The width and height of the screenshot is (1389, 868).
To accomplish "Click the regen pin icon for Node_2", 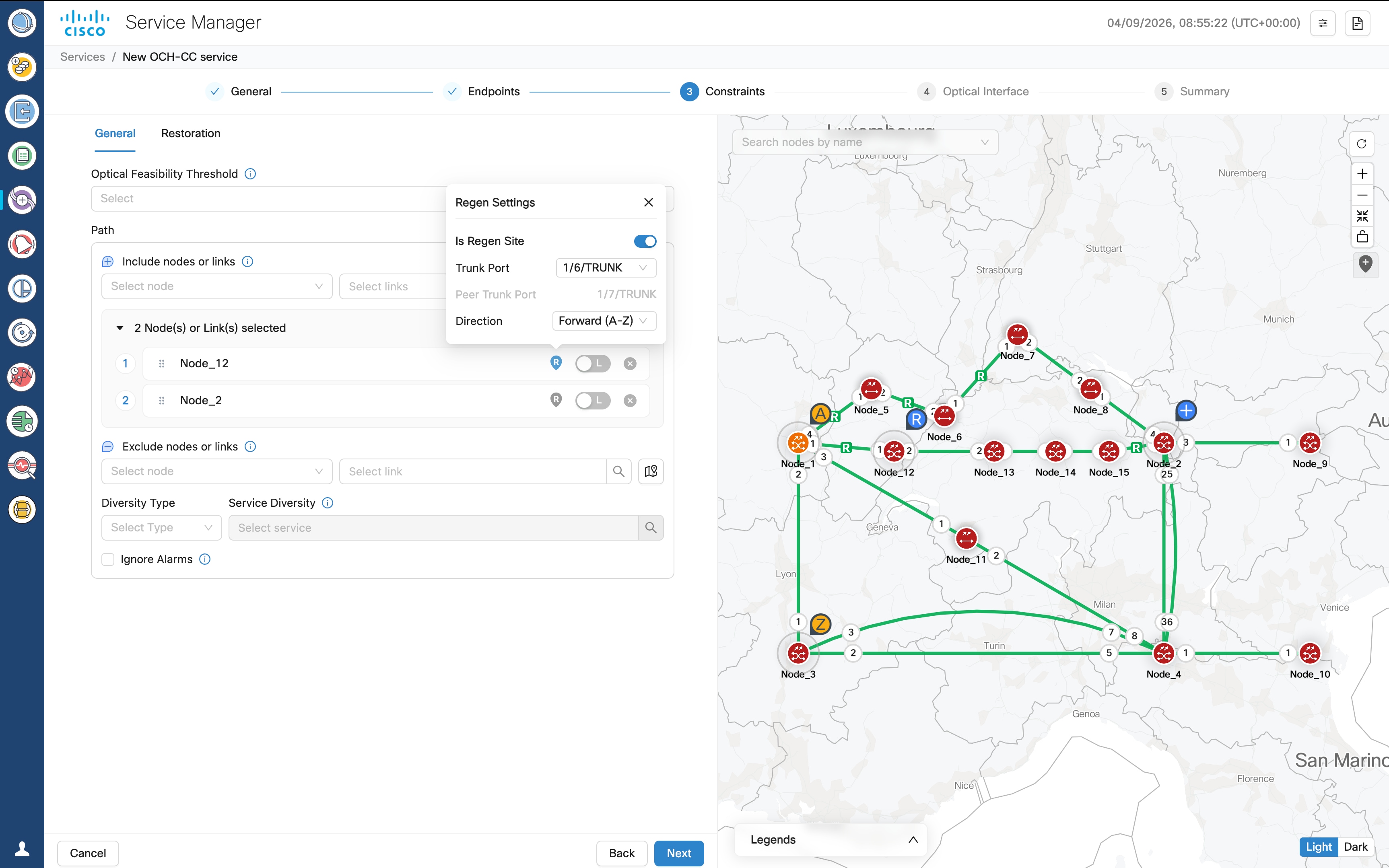I will 555,399.
